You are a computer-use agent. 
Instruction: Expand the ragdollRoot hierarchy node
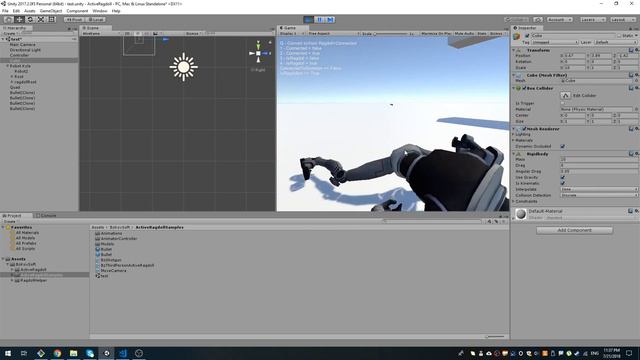point(12,82)
